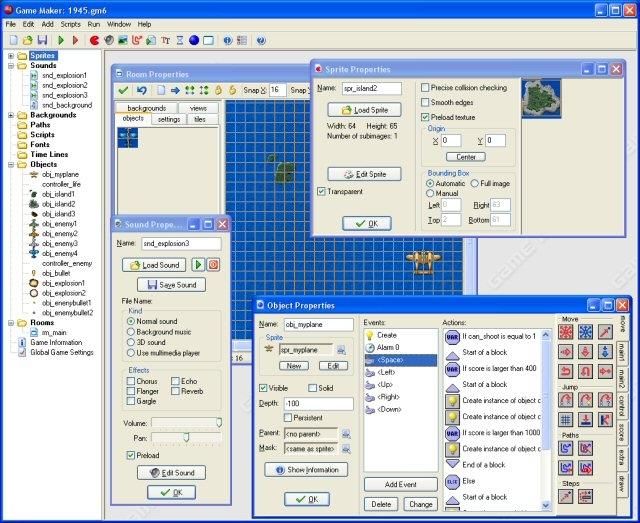Click the undo arrow in Room Properties
640x523 pixels.
[140, 90]
